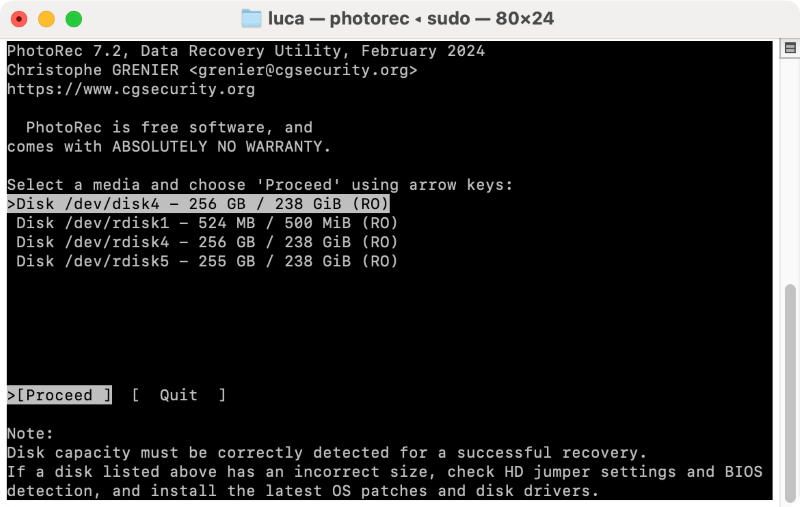This screenshot has width=800, height=507.
Task: Open the https://www.cgsecurity.org URL
Action: tap(131, 90)
